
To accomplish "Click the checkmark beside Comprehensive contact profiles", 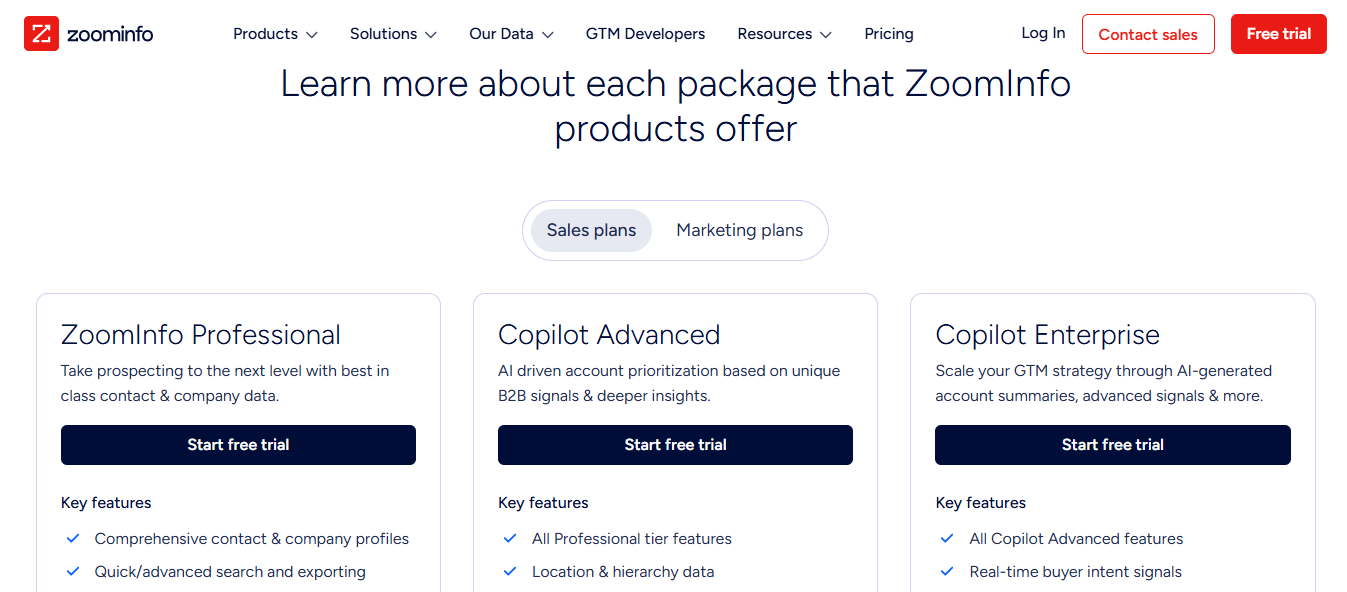I will [x=72, y=538].
